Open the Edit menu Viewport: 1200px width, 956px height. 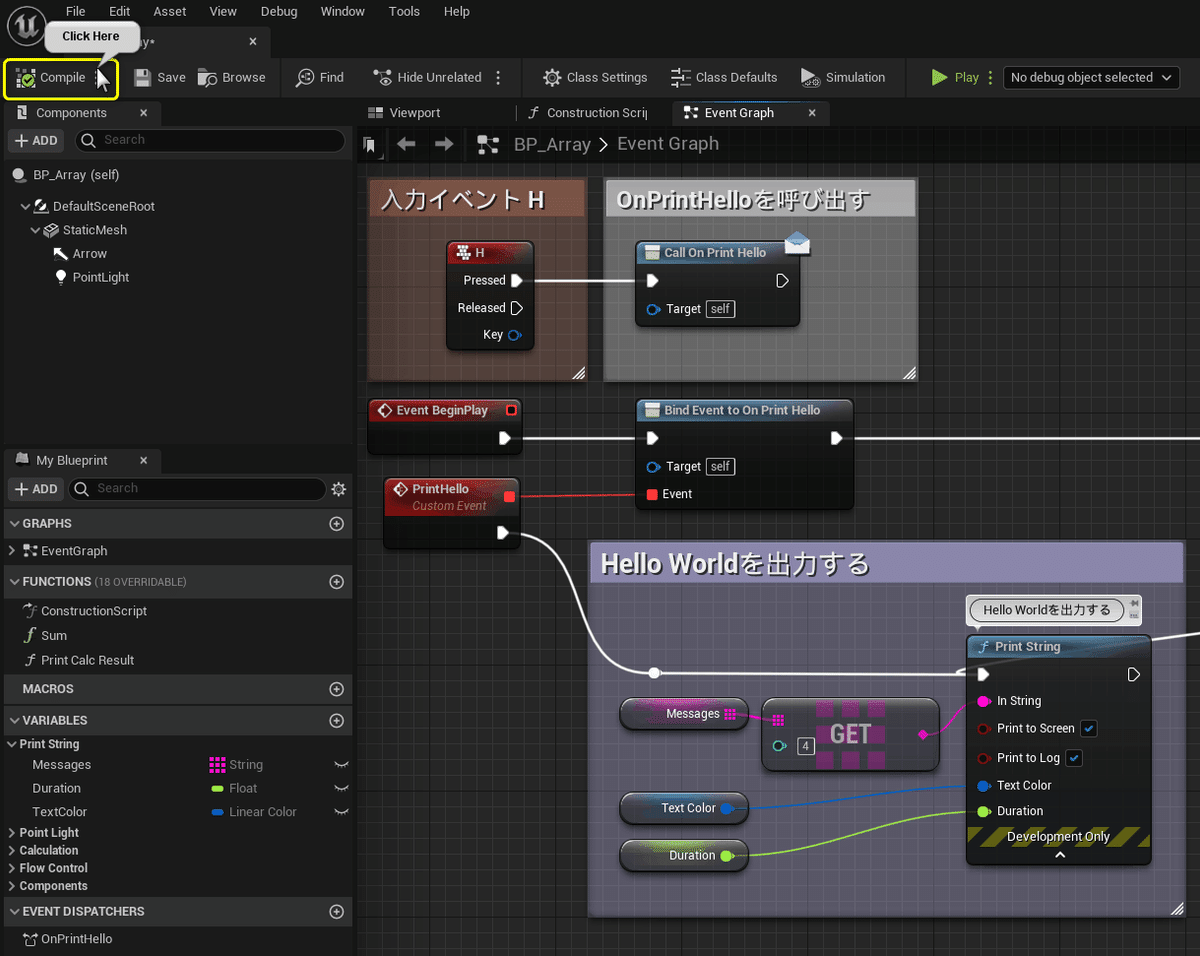(120, 12)
